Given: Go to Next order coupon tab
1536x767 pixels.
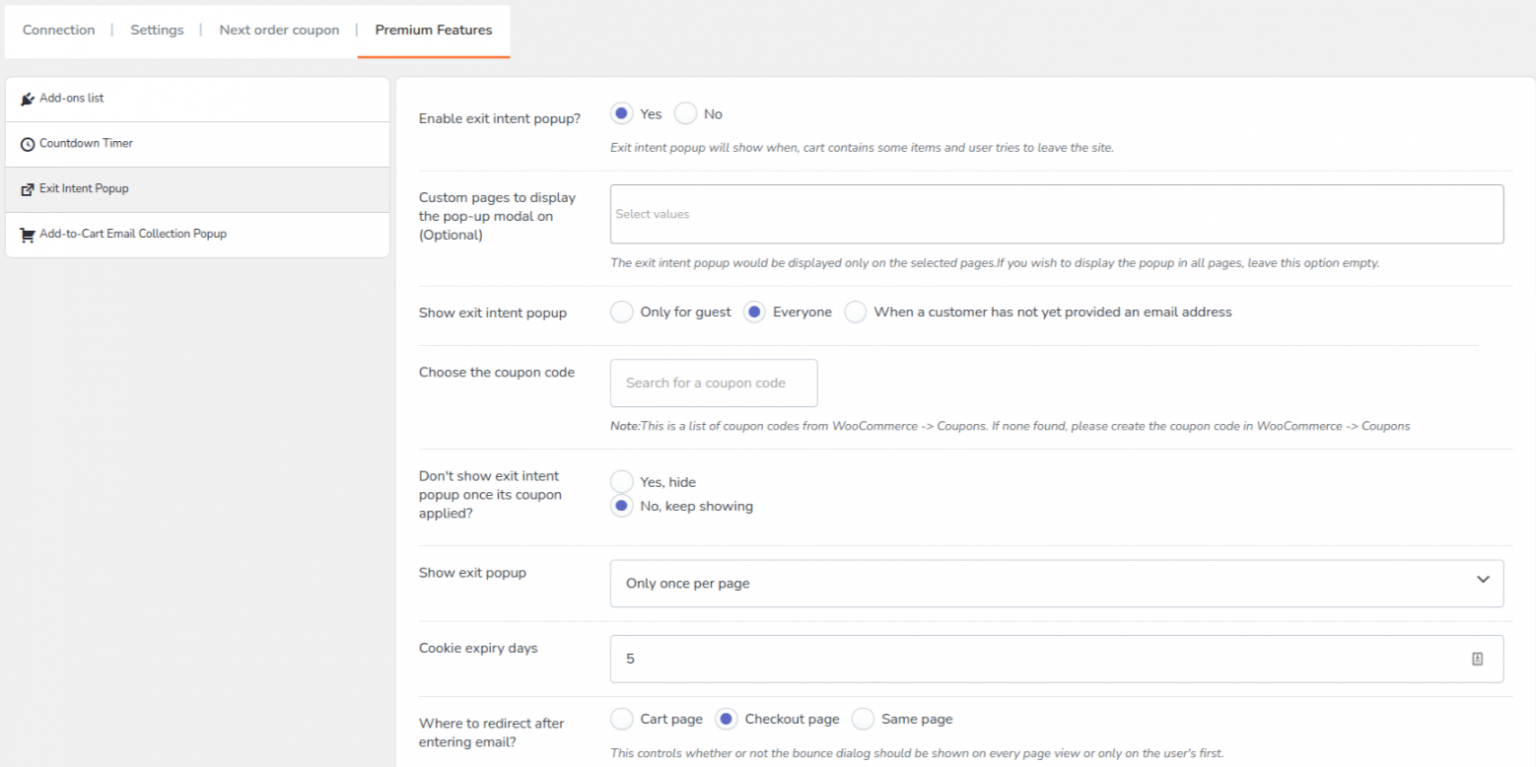Looking at the screenshot, I should [x=279, y=30].
